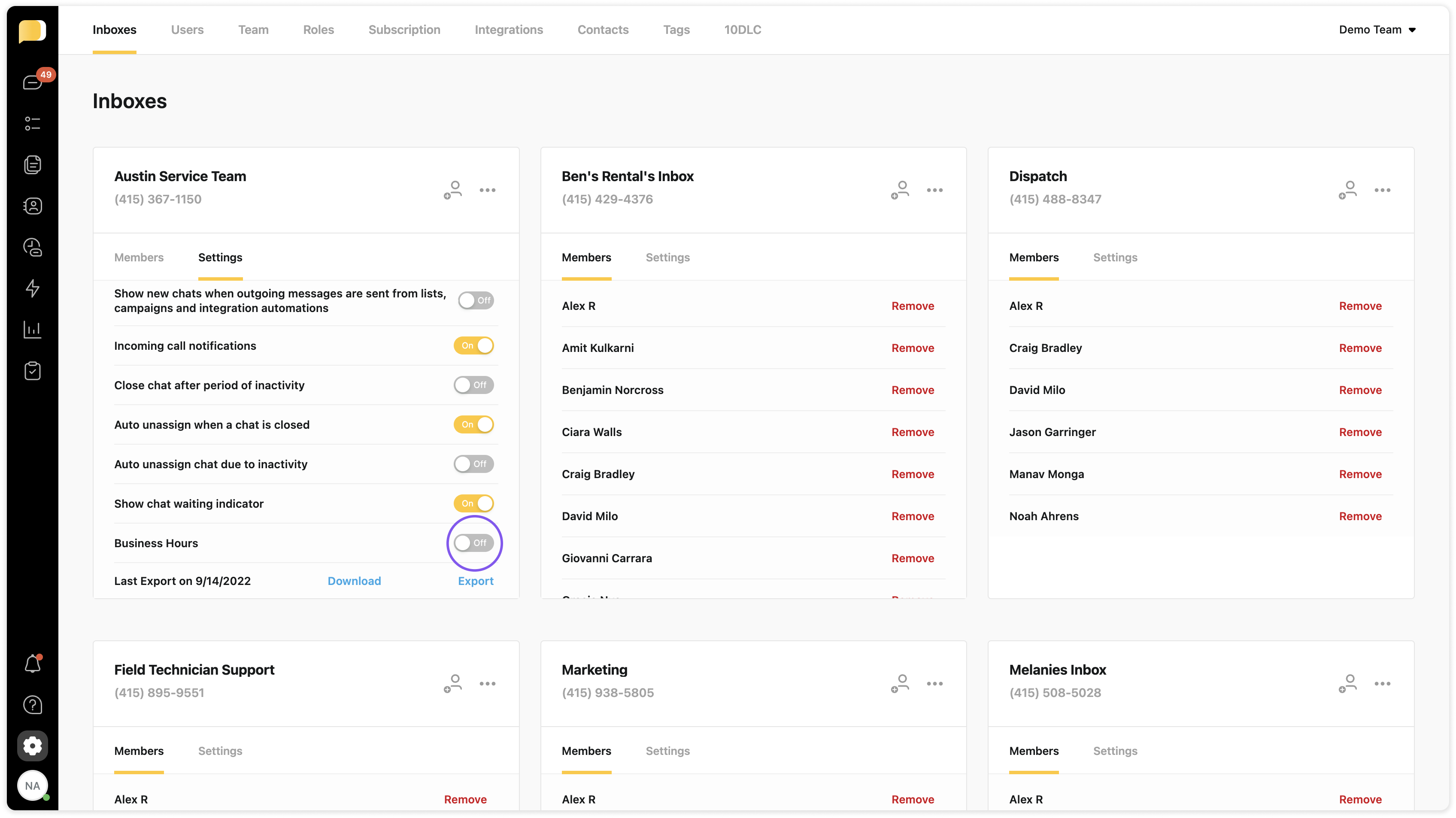Download the last export from 9/14/2022

click(354, 581)
